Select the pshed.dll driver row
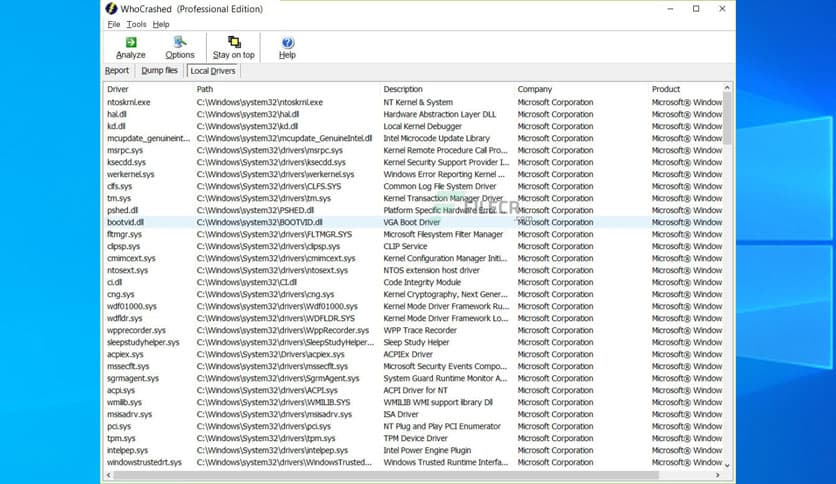The width and height of the screenshot is (836, 484). coord(414,210)
